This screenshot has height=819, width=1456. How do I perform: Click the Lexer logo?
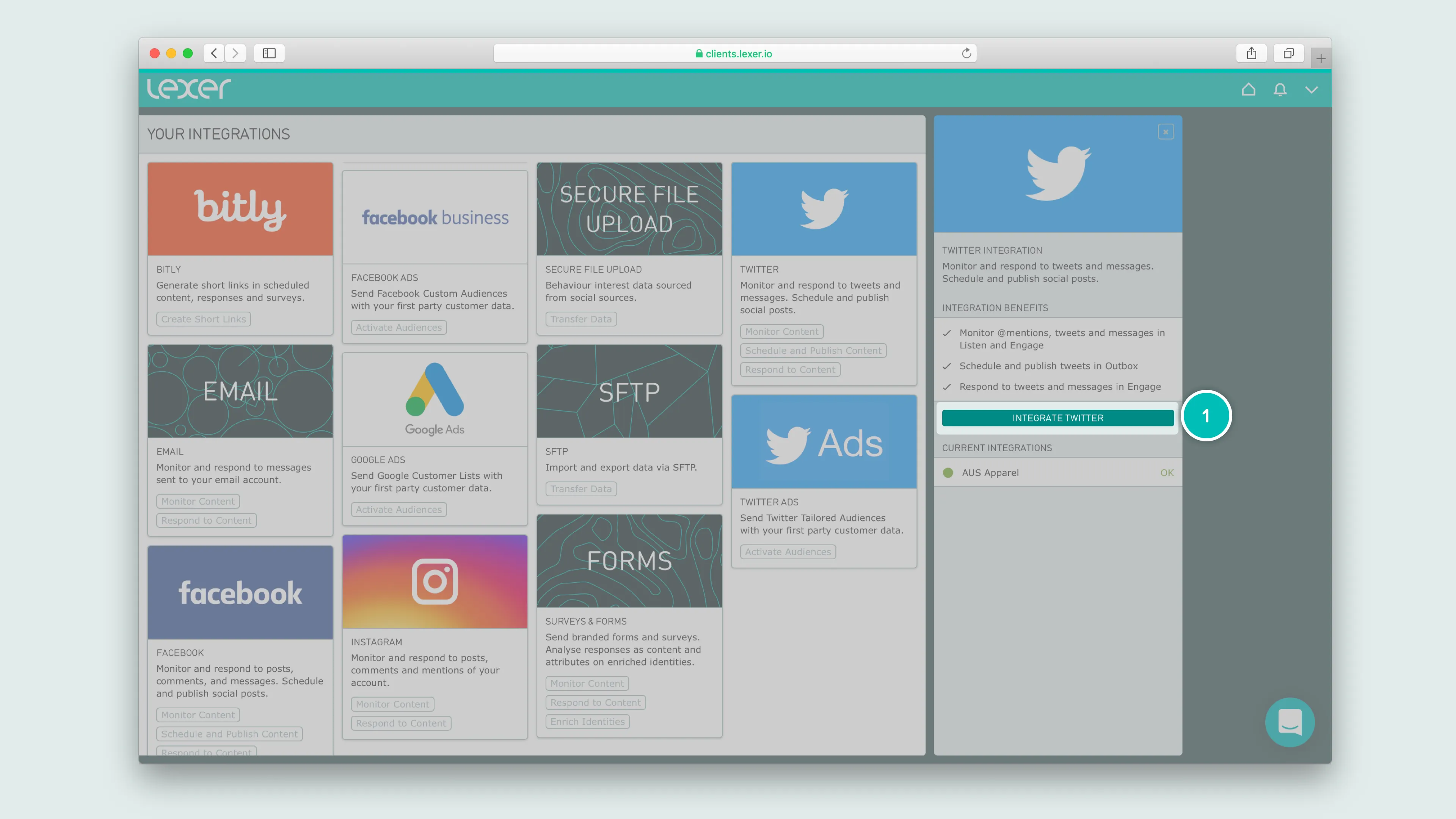pos(189,89)
